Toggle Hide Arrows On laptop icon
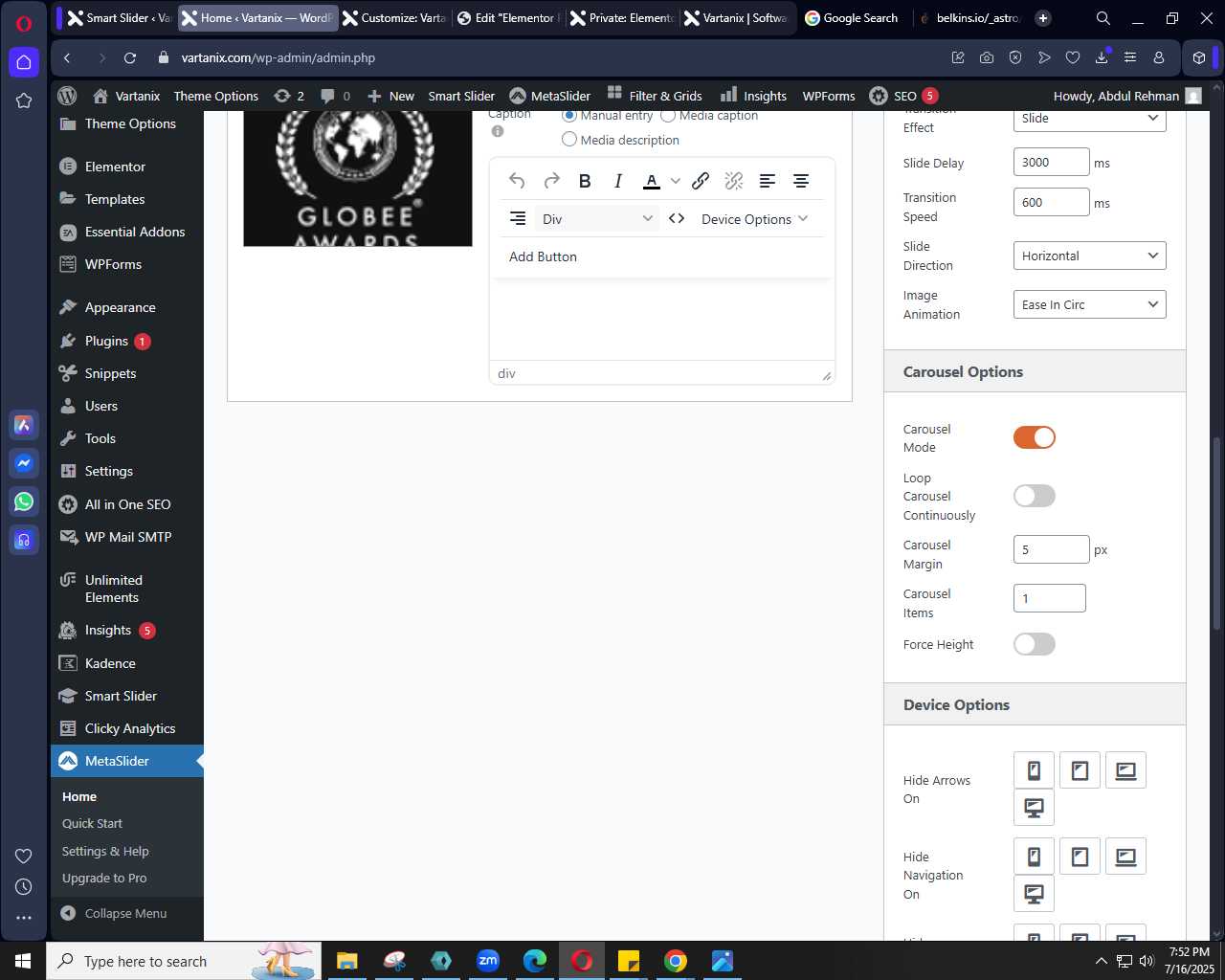Screen dimensions: 1225x980 pos(1125,770)
